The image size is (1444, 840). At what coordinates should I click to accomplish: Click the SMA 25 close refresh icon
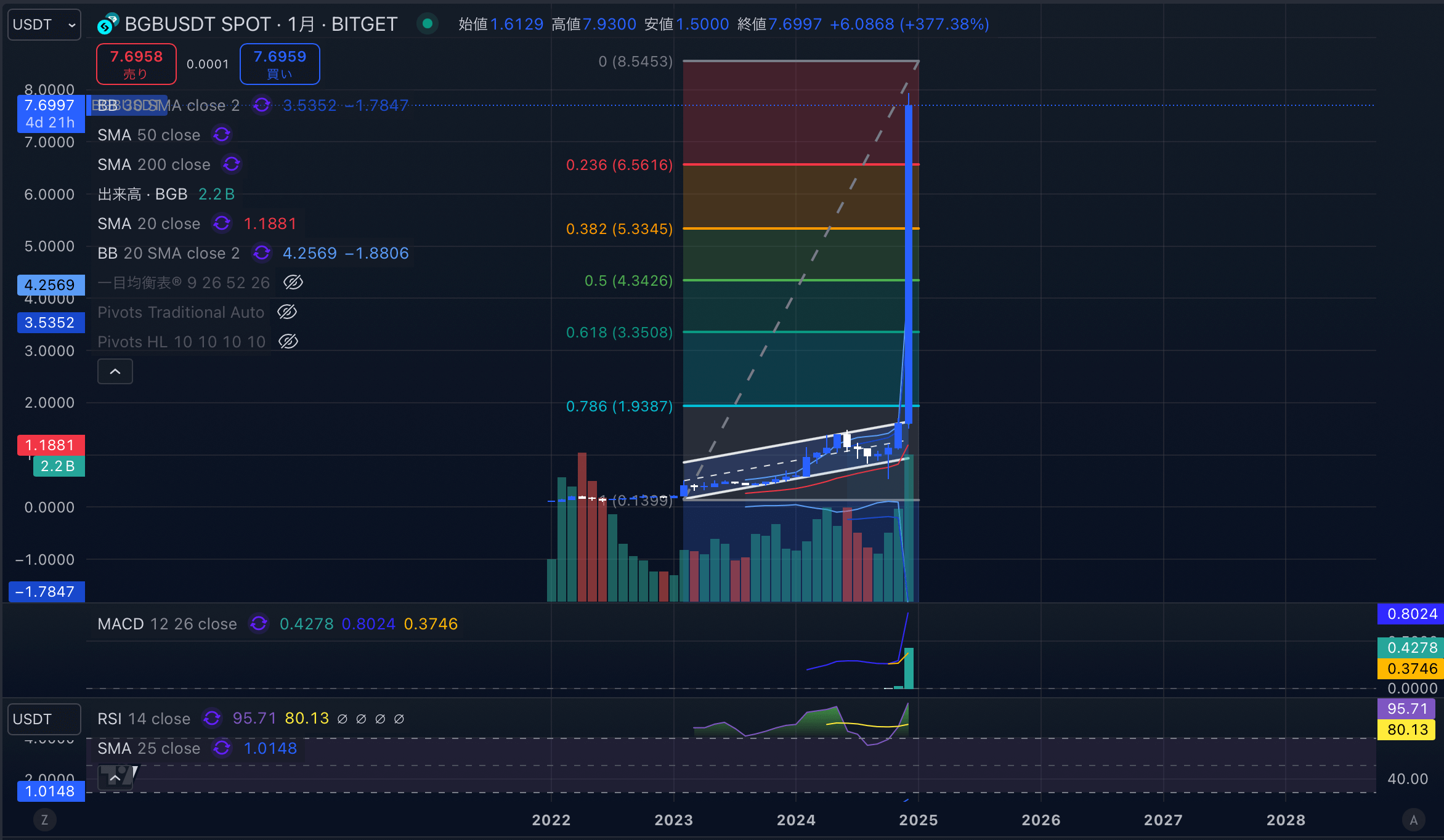[222, 748]
